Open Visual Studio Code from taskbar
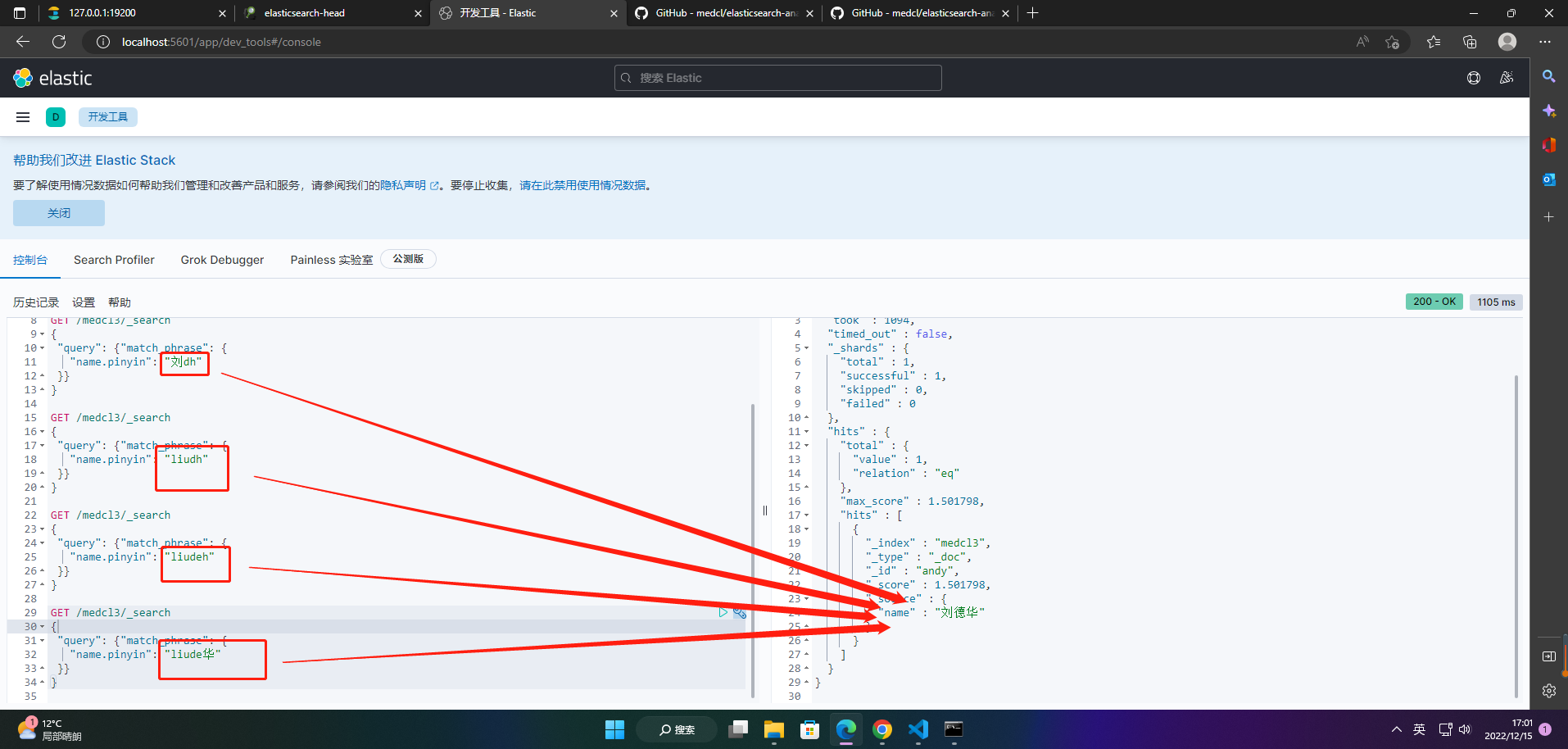Viewport: 1568px width, 749px height. (918, 729)
